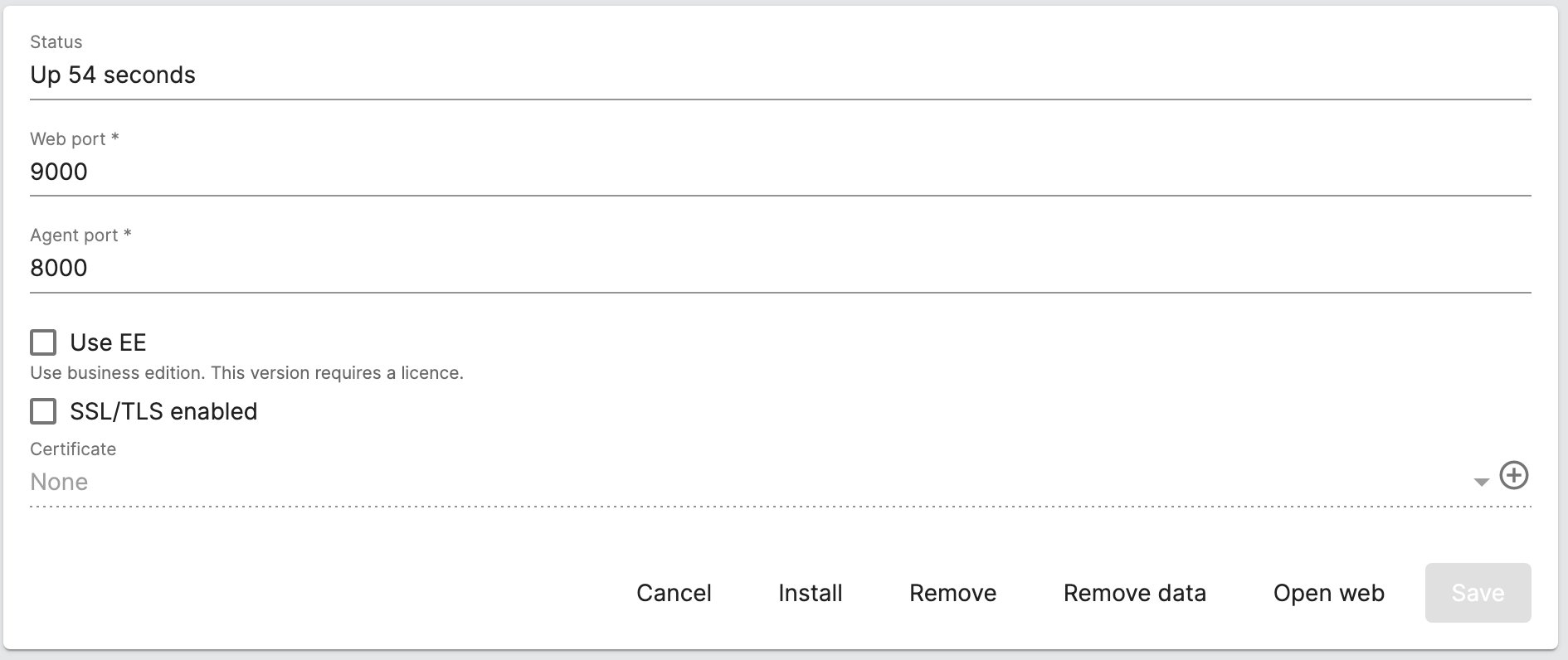Open the web interface with Open web
The height and width of the screenshot is (660, 1568).
(1328, 593)
